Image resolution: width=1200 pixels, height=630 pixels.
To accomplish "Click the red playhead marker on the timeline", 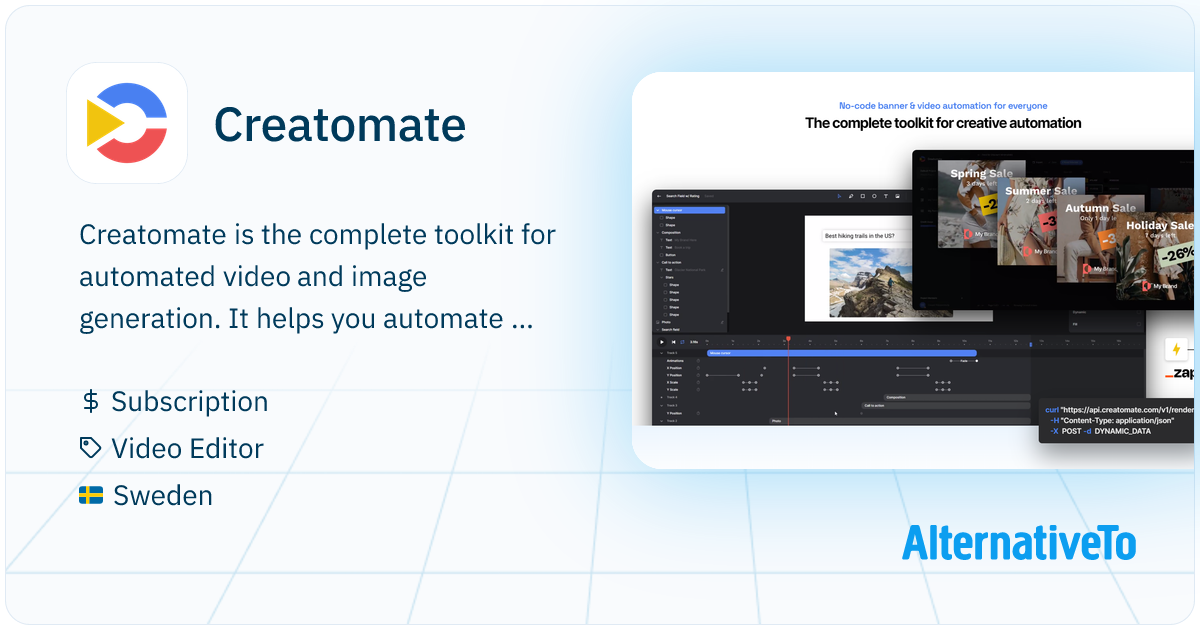I will tap(788, 337).
